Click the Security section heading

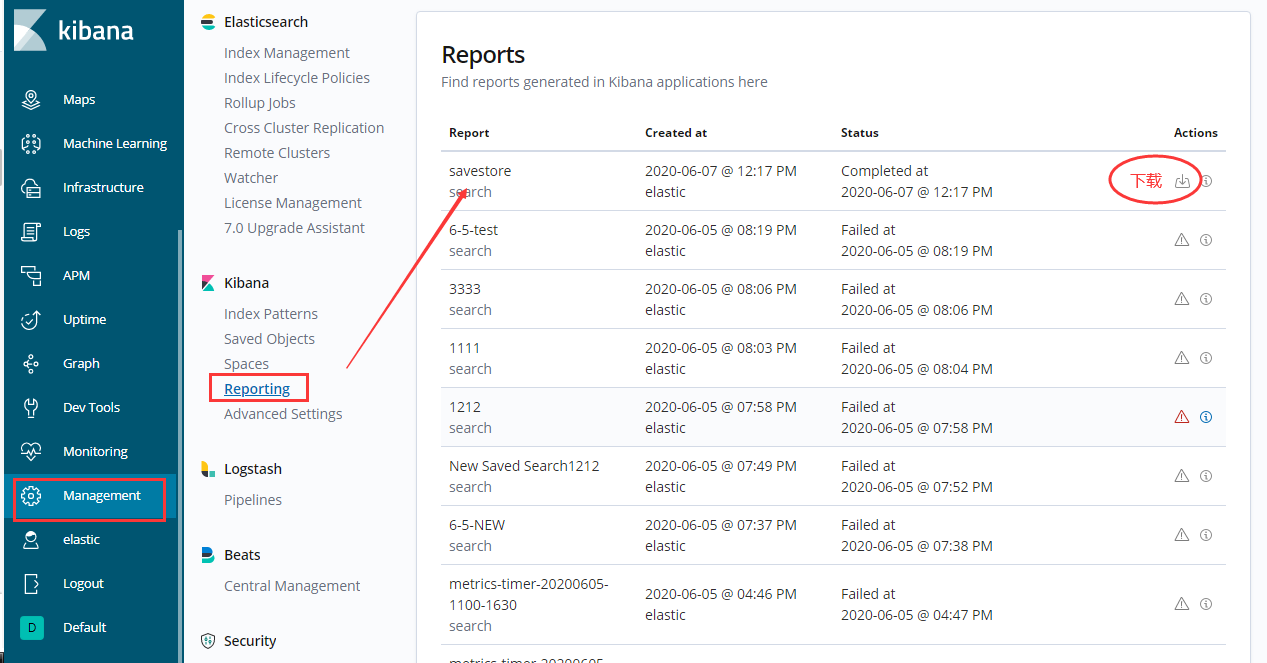(250, 641)
